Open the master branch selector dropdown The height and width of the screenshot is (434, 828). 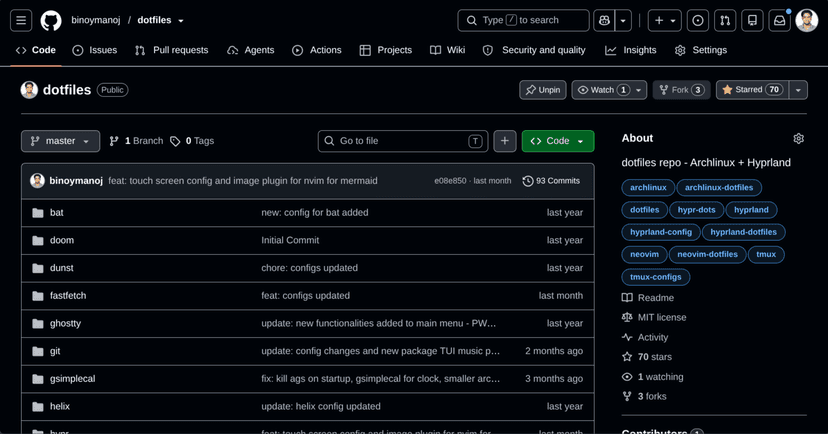point(60,141)
